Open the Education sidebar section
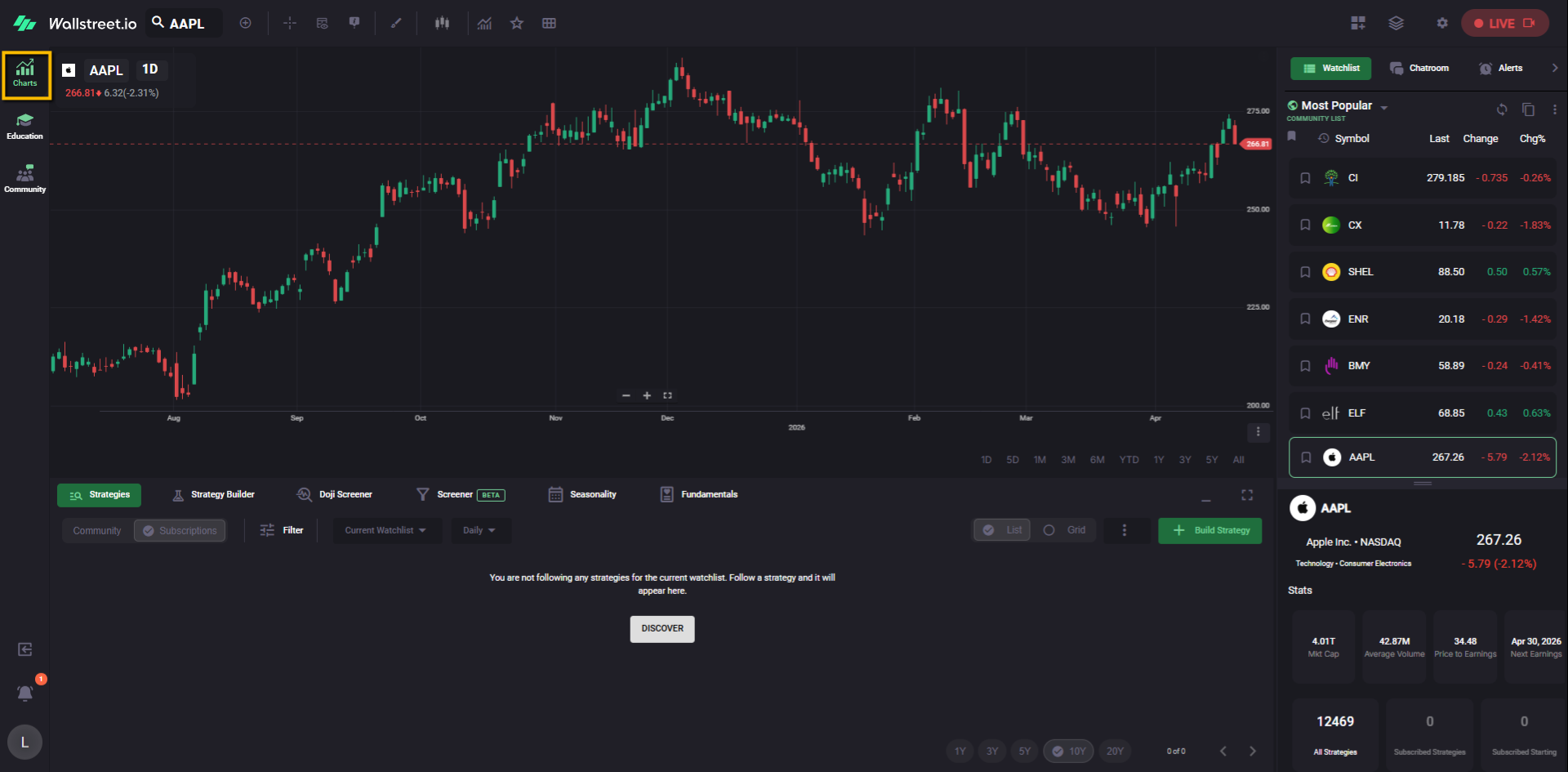This screenshot has height=772, width=1568. point(24,127)
